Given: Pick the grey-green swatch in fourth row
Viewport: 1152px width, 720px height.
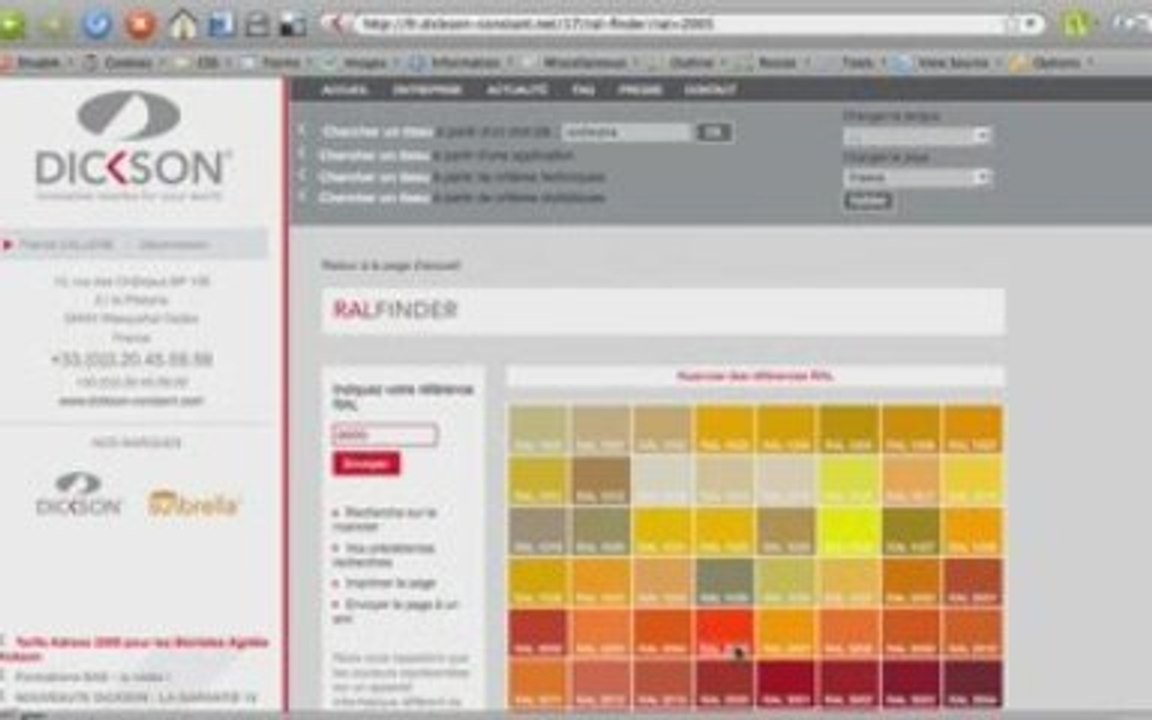Looking at the screenshot, I should pos(724,582).
